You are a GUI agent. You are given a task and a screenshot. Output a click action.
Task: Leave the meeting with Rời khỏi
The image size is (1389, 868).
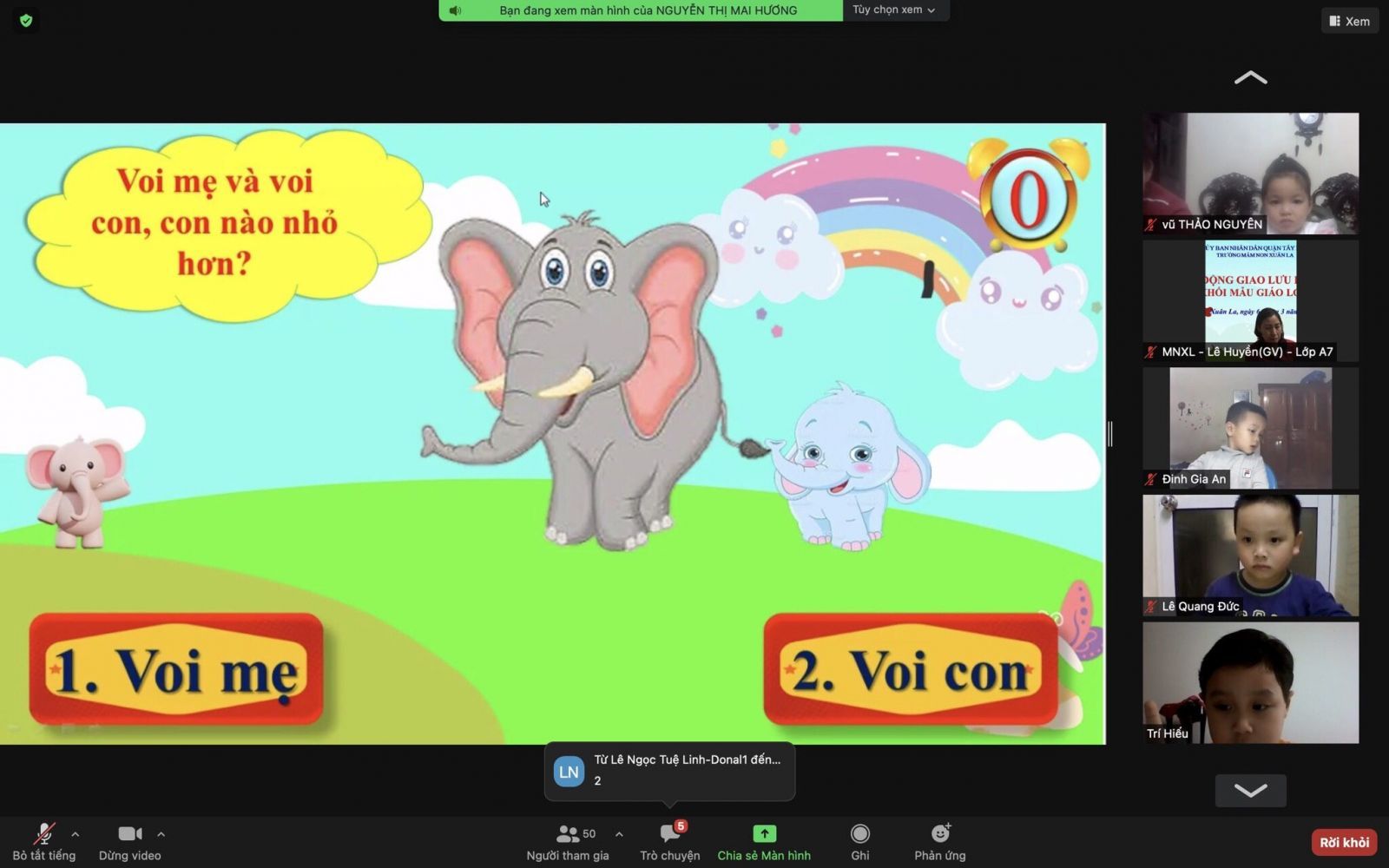pyautogui.click(x=1344, y=842)
